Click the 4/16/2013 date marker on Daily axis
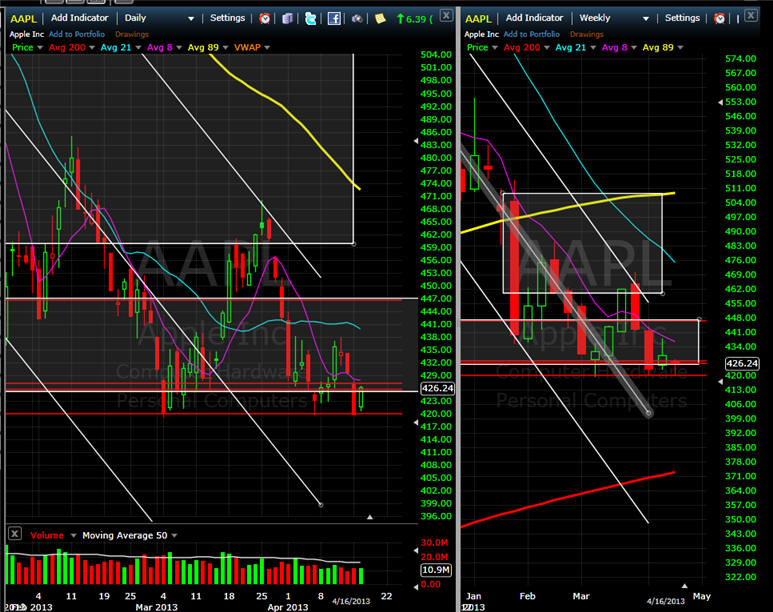The height and width of the screenshot is (612, 773). (x=351, y=601)
